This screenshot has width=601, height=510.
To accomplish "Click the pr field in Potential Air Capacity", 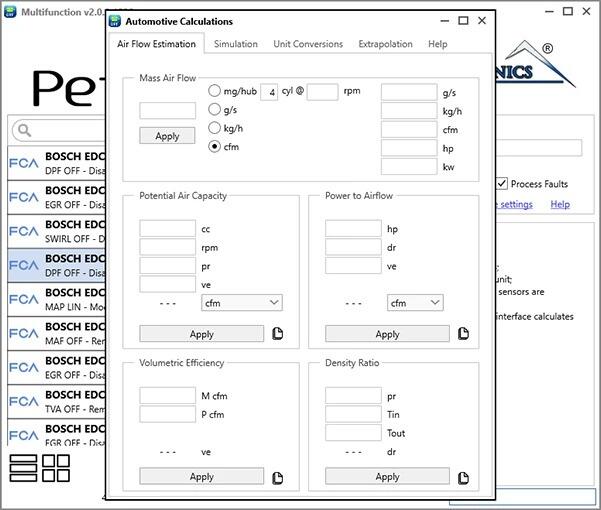I will tap(167, 266).
